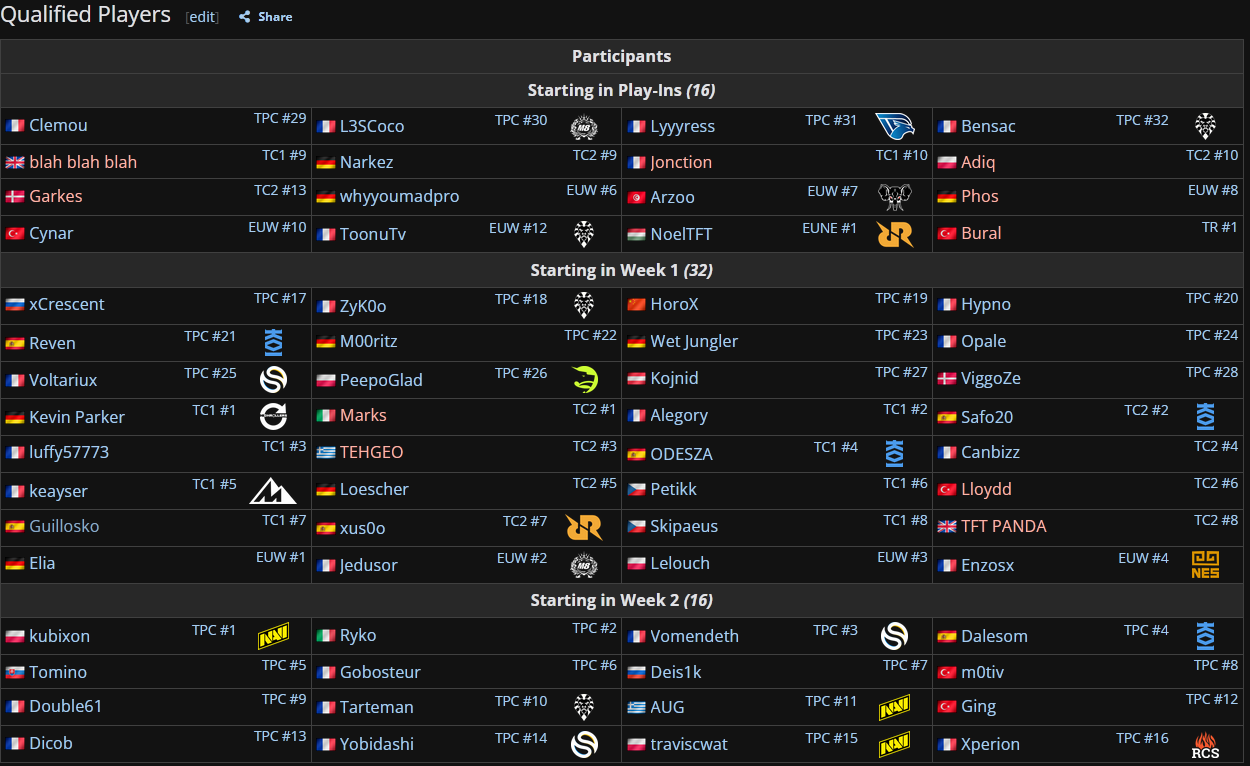Click the green team logo beside PeepoGlad
1250x766 pixels.
point(584,380)
